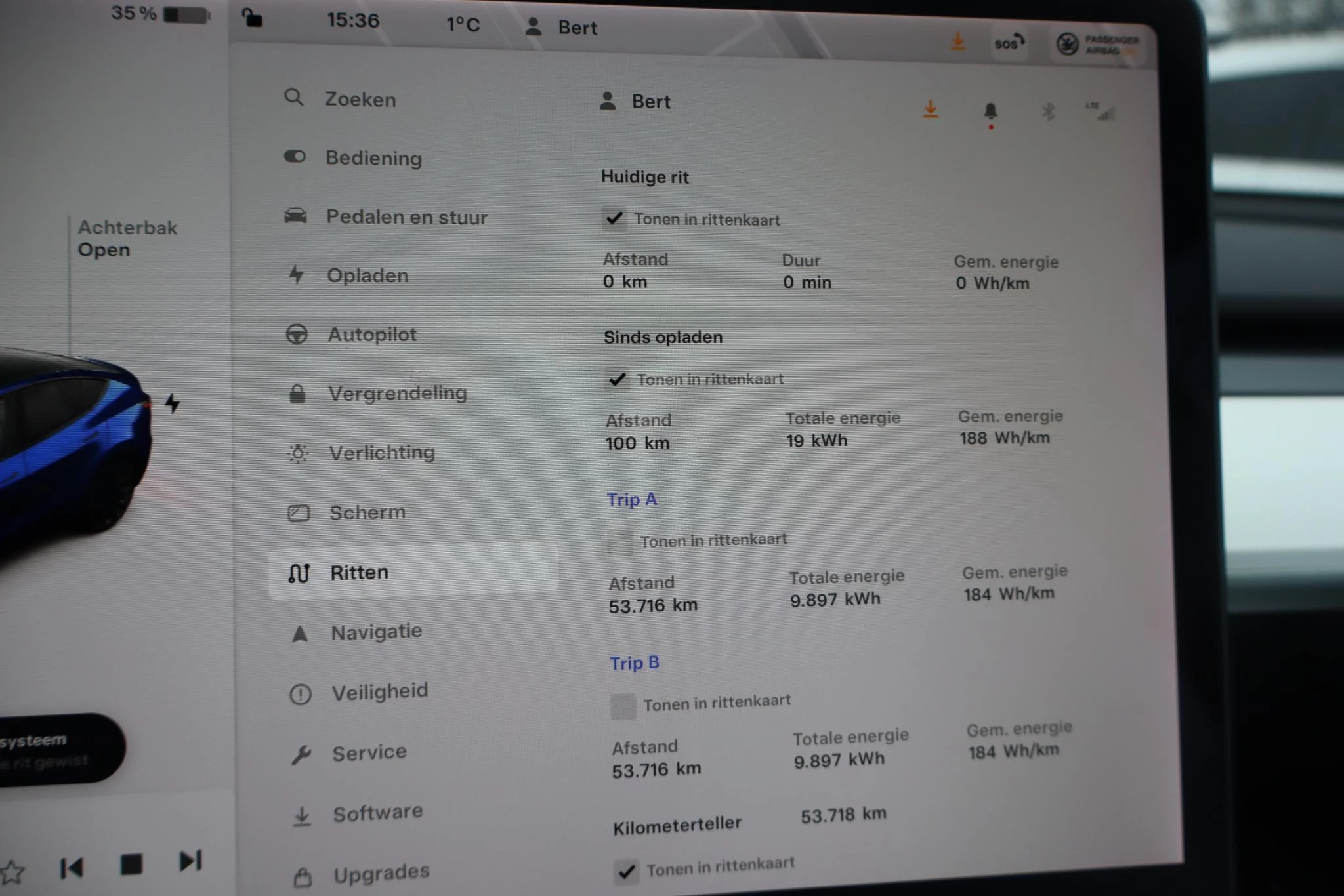This screenshot has width=1344, height=896.
Task: Tap the favorite star icon in media controls
Action: 12,872
